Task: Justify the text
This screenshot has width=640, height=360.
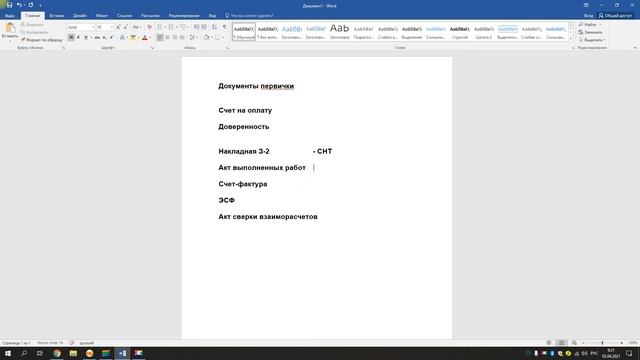Action: pos(182,37)
